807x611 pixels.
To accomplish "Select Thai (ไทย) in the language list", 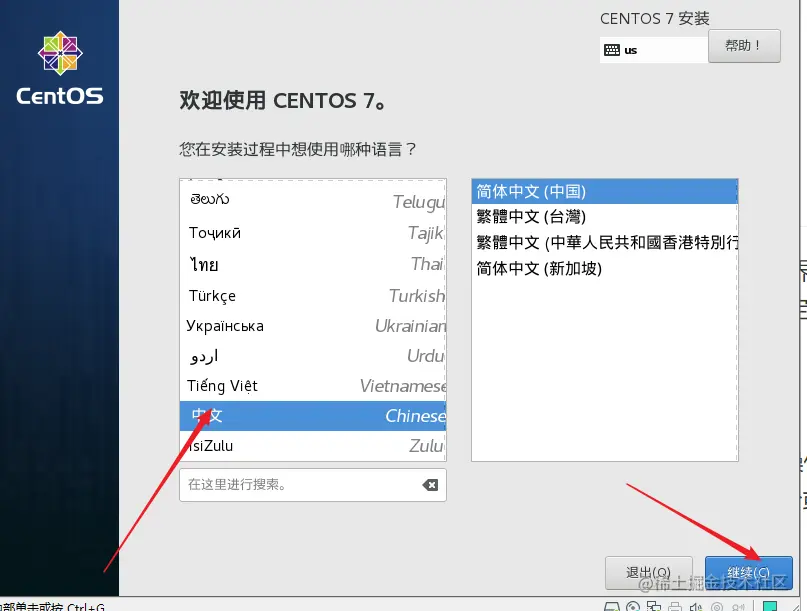I will pos(313,264).
